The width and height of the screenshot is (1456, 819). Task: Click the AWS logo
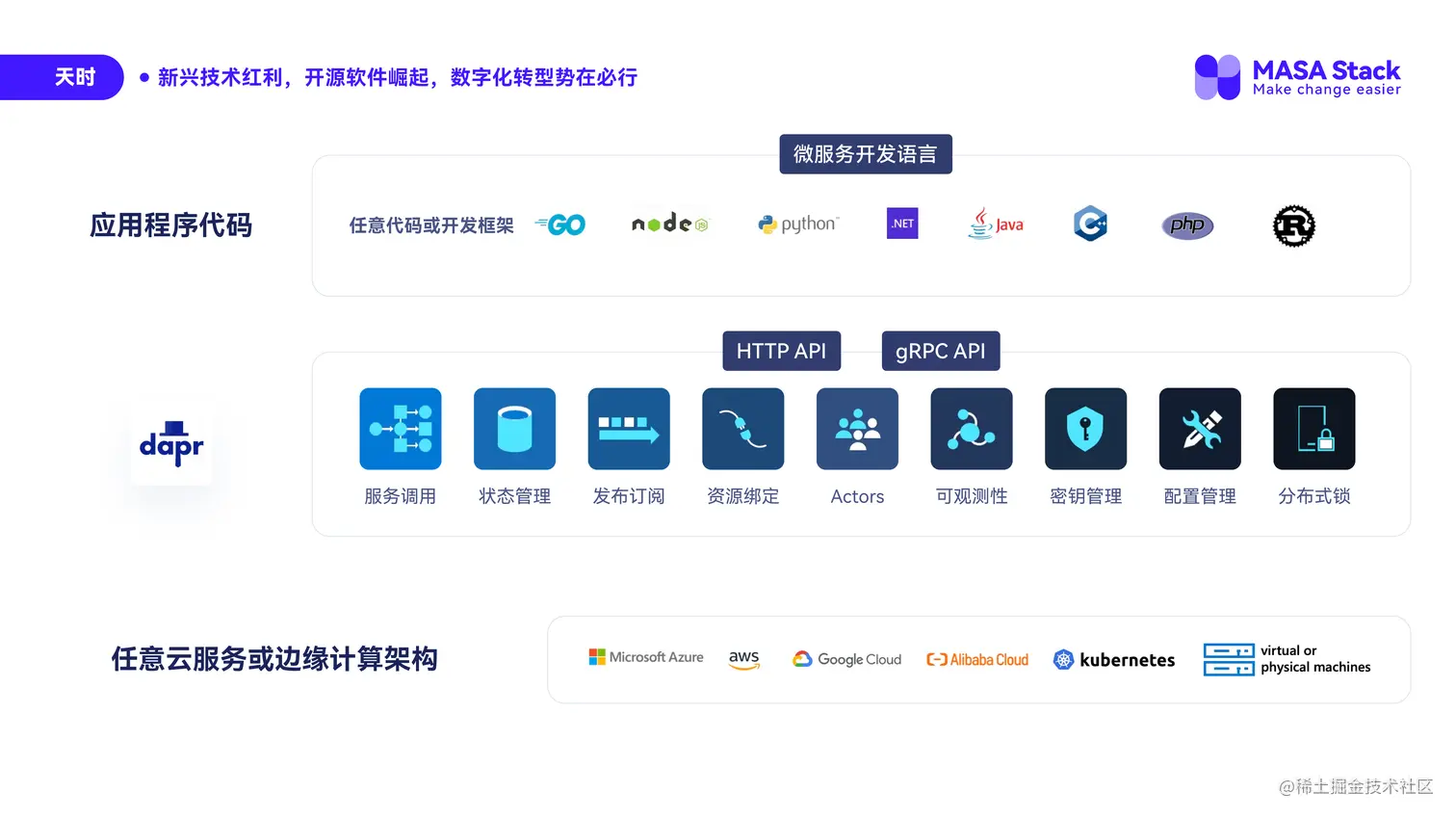[744, 659]
